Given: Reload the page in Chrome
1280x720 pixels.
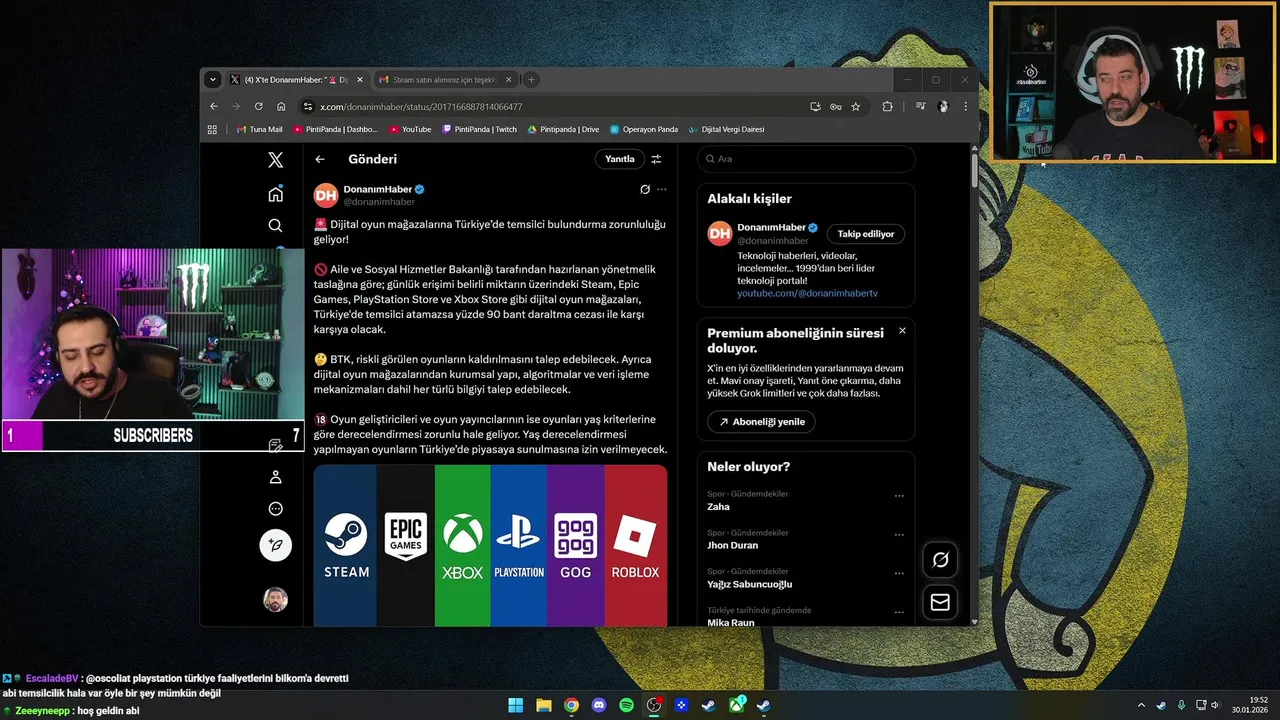Looking at the screenshot, I should pyautogui.click(x=259, y=106).
